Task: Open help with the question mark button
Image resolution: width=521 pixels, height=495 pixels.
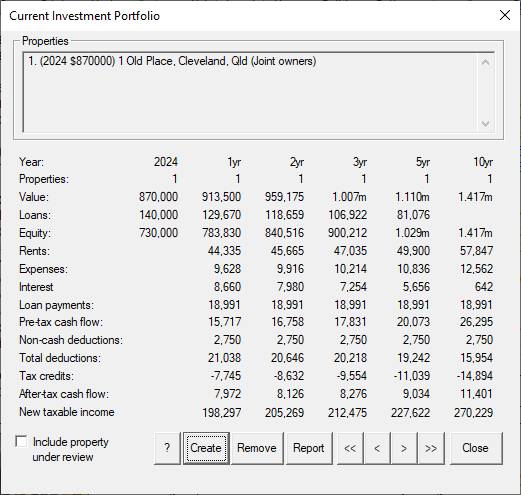Action: click(167, 448)
